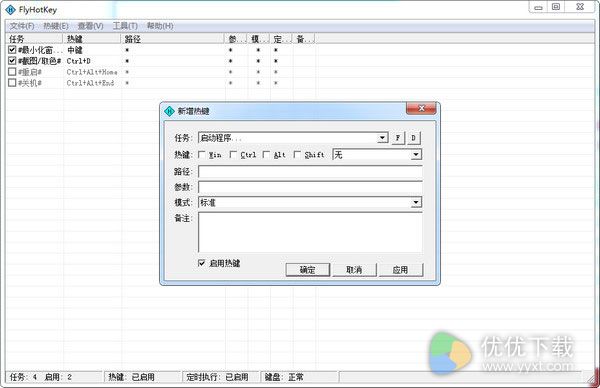Image resolution: width=600 pixels, height=388 pixels.
Task: Click status bar entry 键盘: 正常
Action: (x=300, y=377)
